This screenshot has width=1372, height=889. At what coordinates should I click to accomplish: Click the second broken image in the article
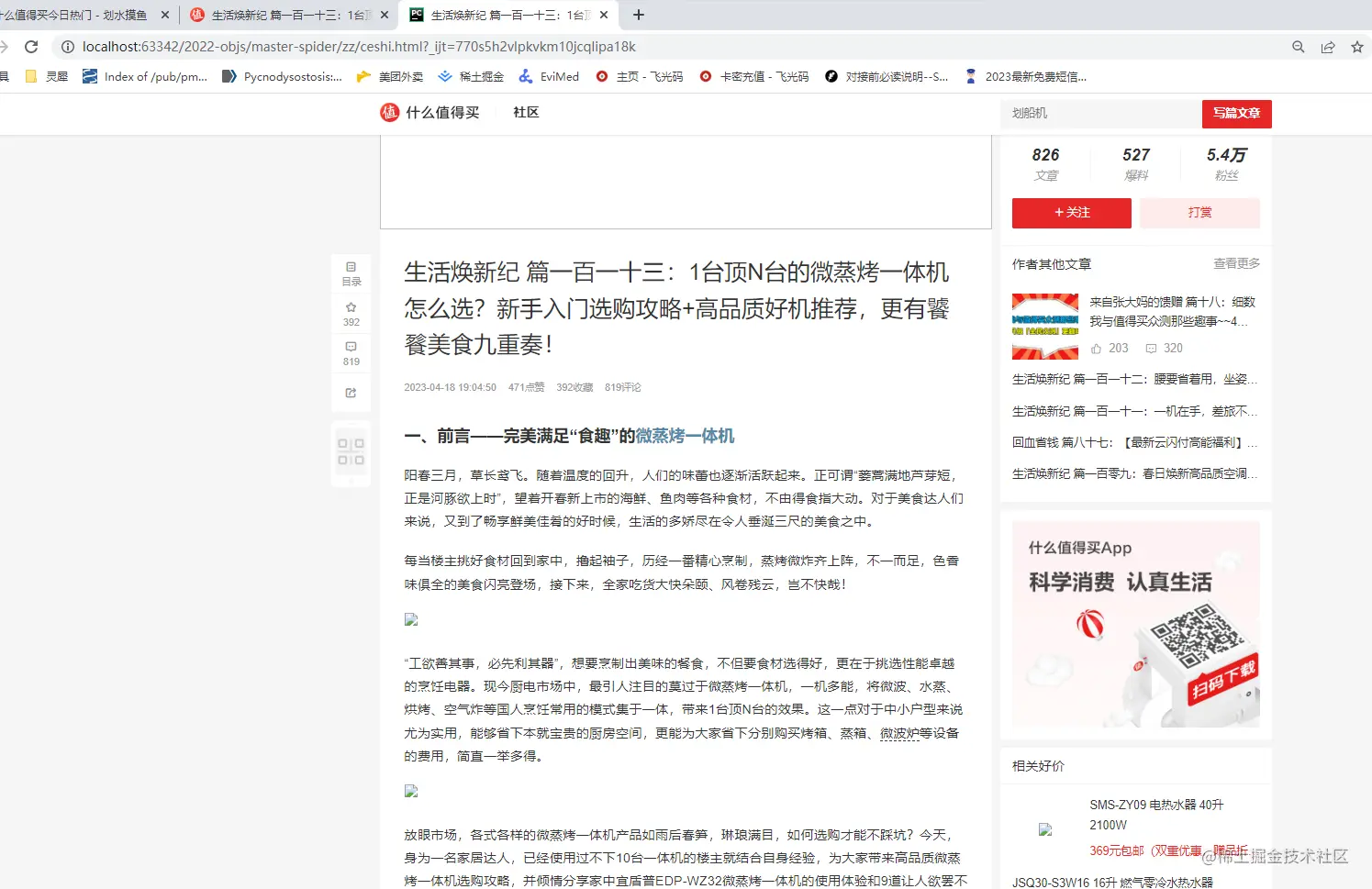click(x=411, y=791)
